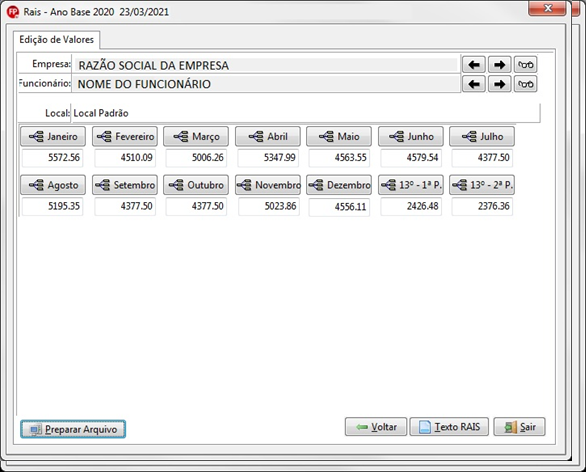This screenshot has height=472, width=586.
Task: Open Dezembro details button
Action: (339, 185)
